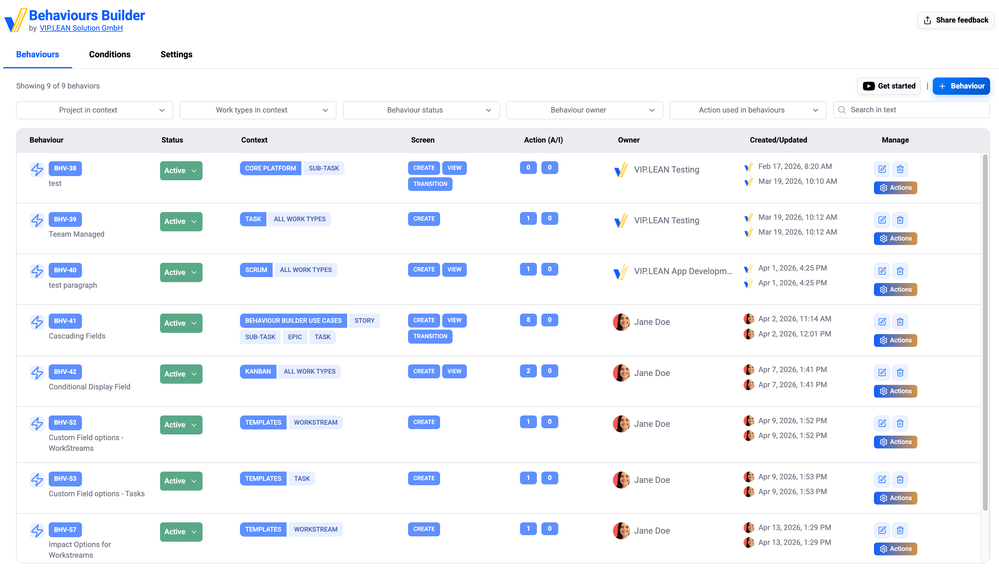Switch to the Behaviours tab
This screenshot has width=999, height=569.
[x=38, y=54]
